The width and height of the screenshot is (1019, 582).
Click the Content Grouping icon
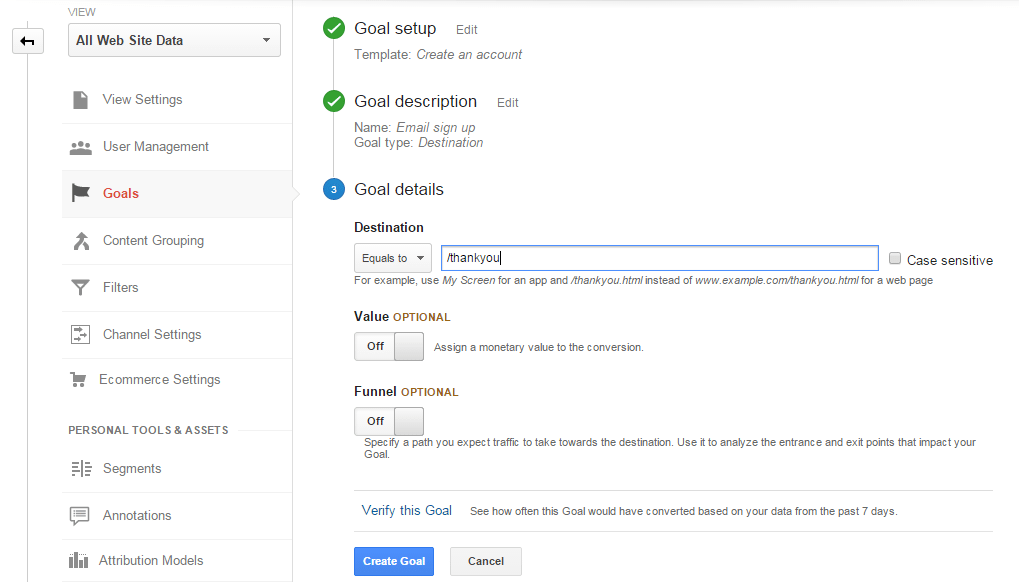pos(81,241)
